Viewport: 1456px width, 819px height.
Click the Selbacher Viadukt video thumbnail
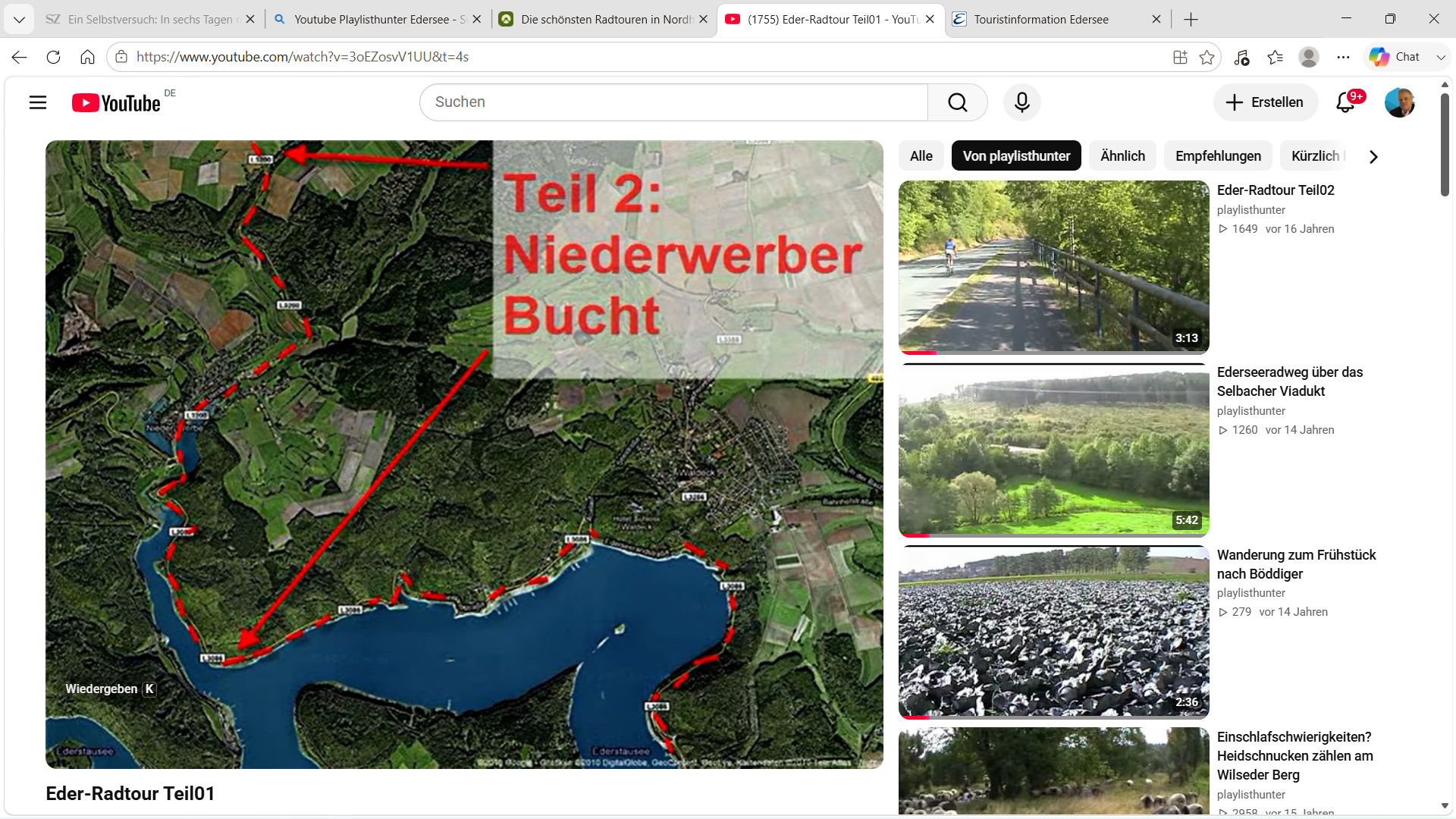(1054, 450)
